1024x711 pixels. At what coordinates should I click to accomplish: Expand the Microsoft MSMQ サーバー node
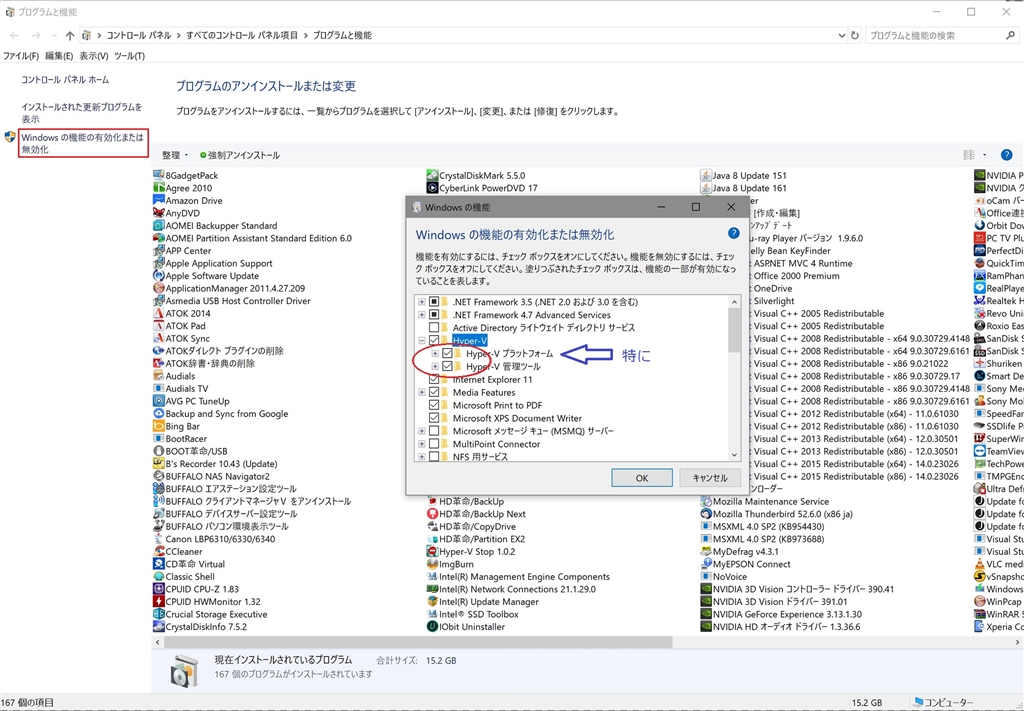pos(422,431)
